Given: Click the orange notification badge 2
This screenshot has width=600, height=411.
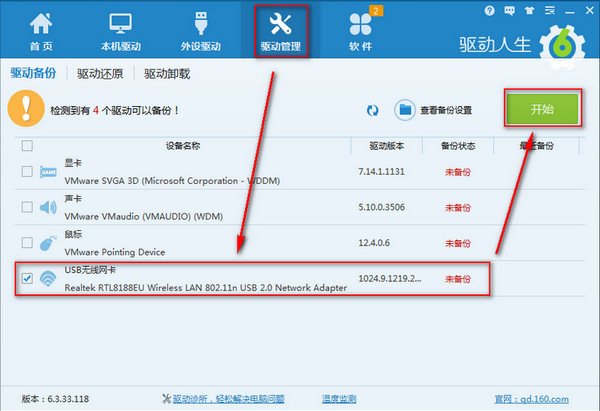Looking at the screenshot, I should tap(376, 11).
